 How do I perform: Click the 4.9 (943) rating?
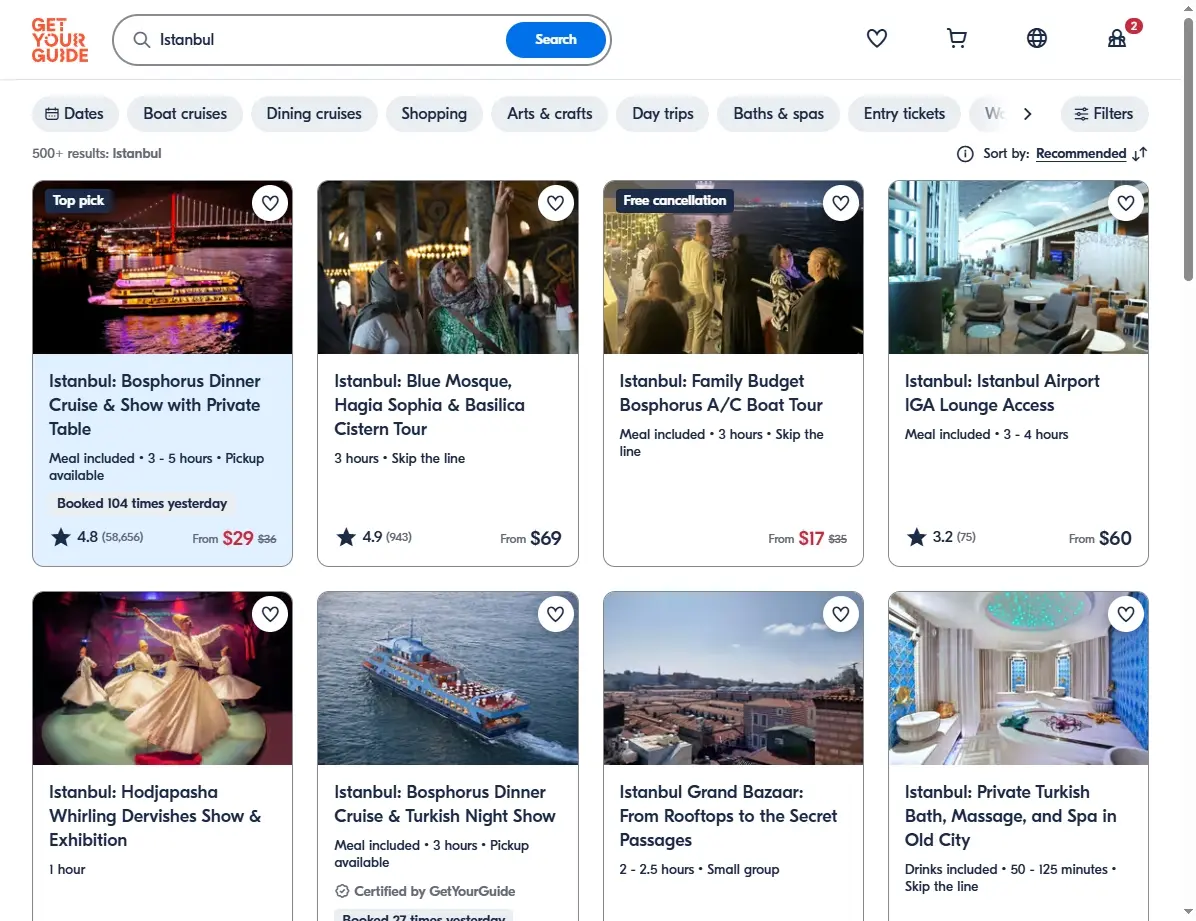point(375,537)
